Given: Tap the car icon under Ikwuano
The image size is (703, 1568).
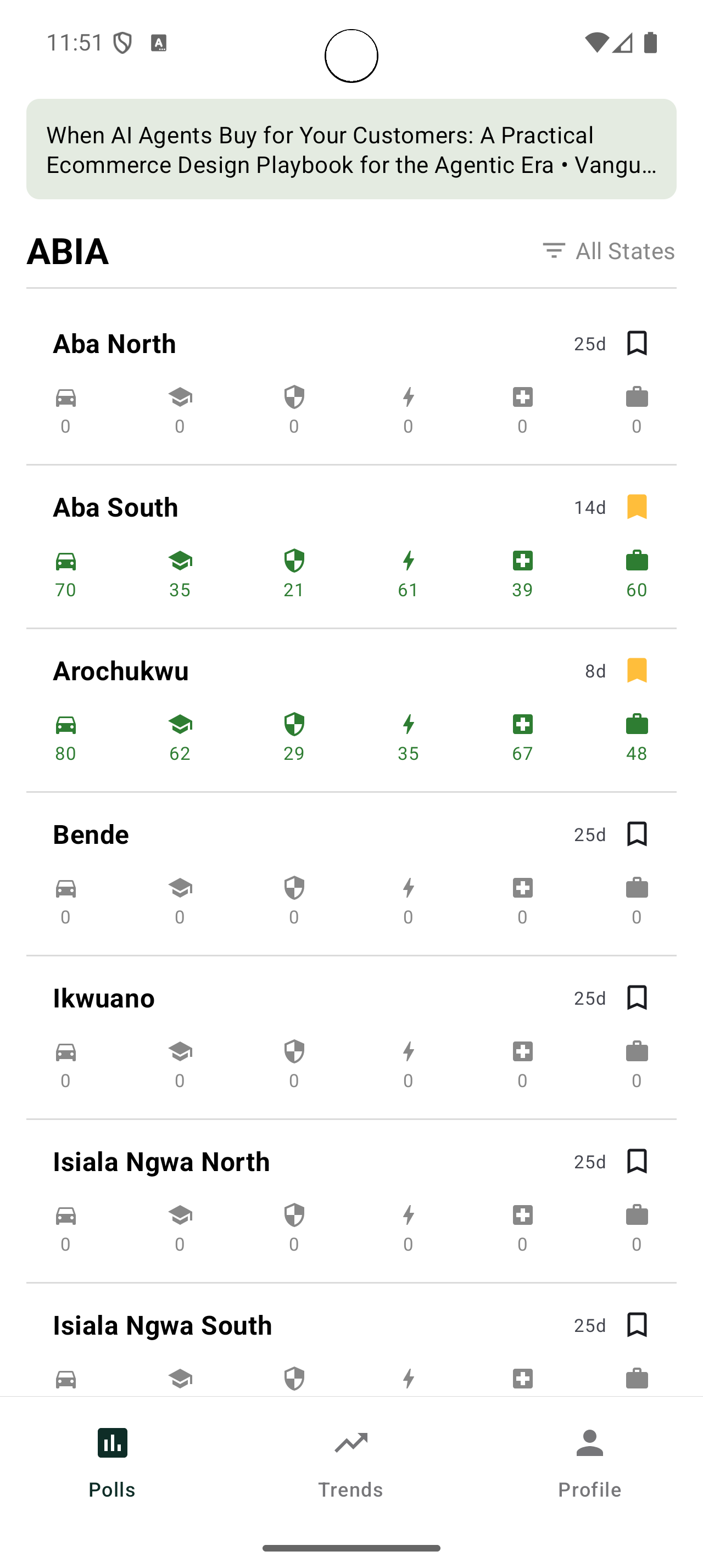Looking at the screenshot, I should pyautogui.click(x=66, y=1052).
